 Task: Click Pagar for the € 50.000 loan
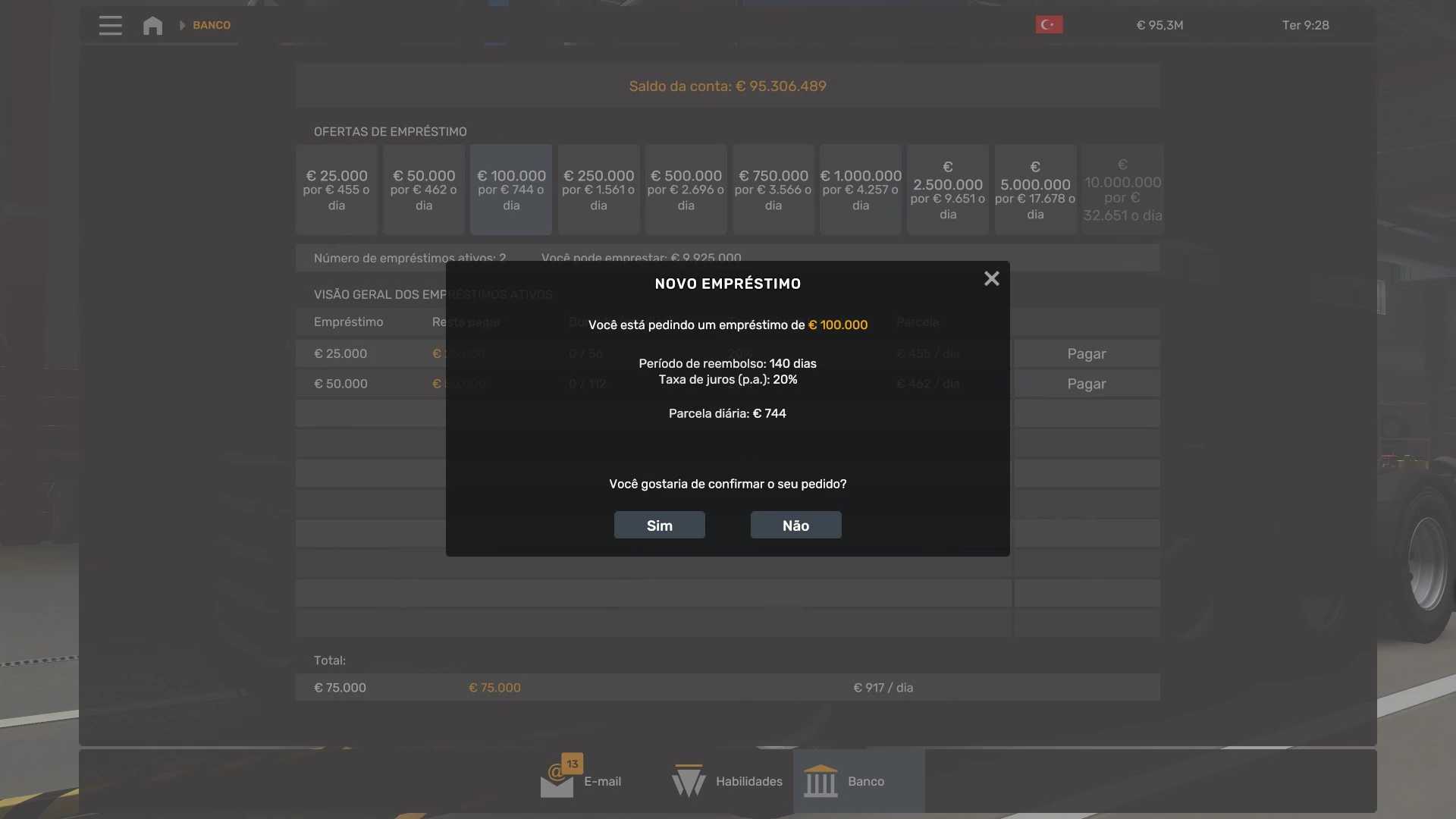pos(1086,384)
